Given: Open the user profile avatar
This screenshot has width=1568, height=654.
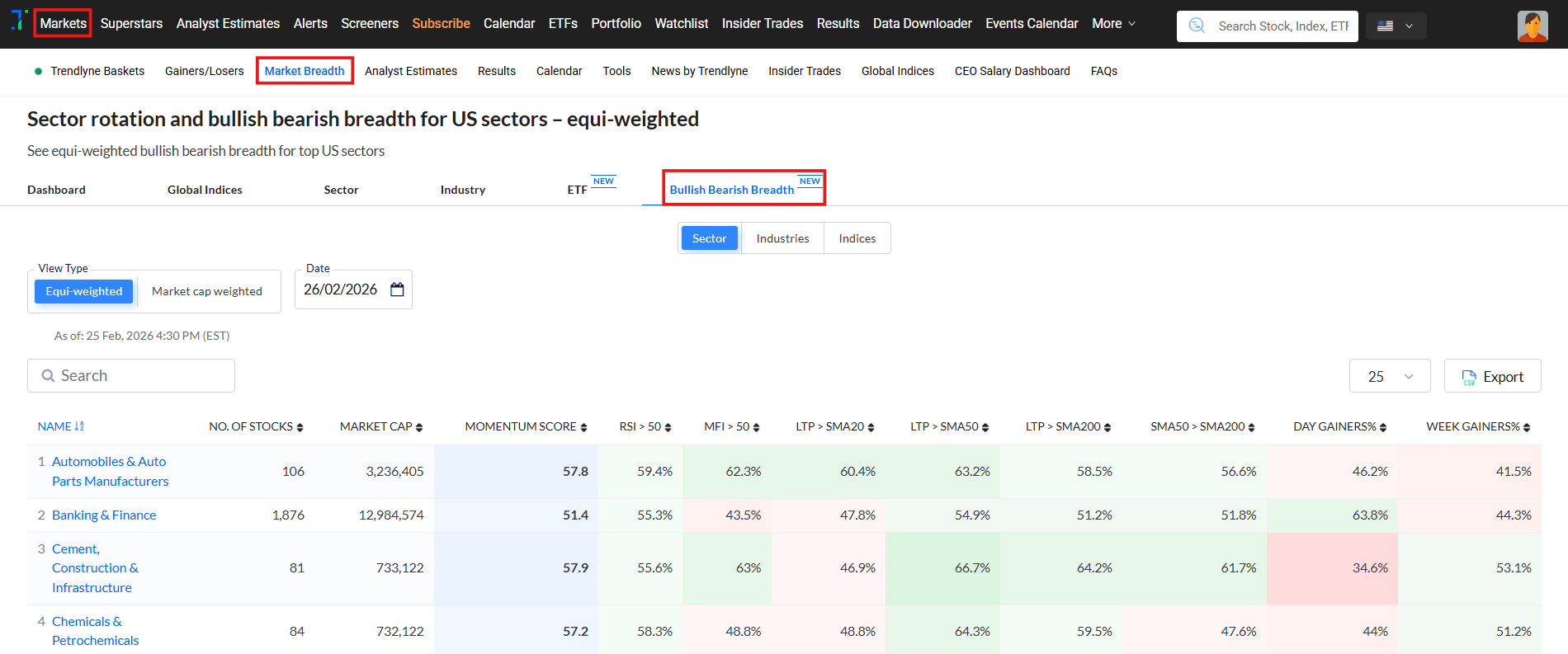Looking at the screenshot, I should [1532, 26].
